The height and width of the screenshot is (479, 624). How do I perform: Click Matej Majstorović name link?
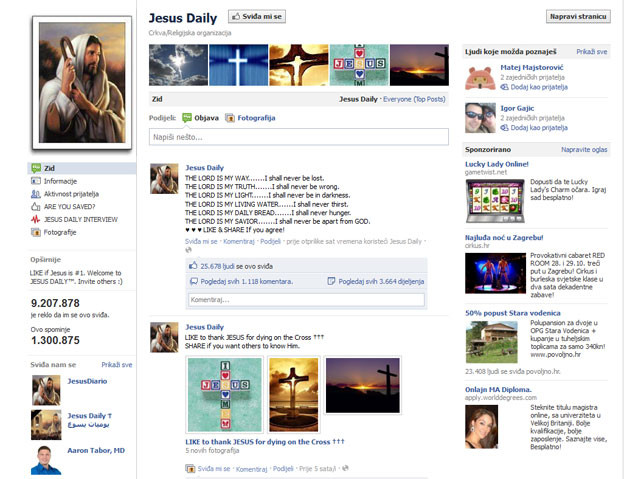[x=532, y=68]
